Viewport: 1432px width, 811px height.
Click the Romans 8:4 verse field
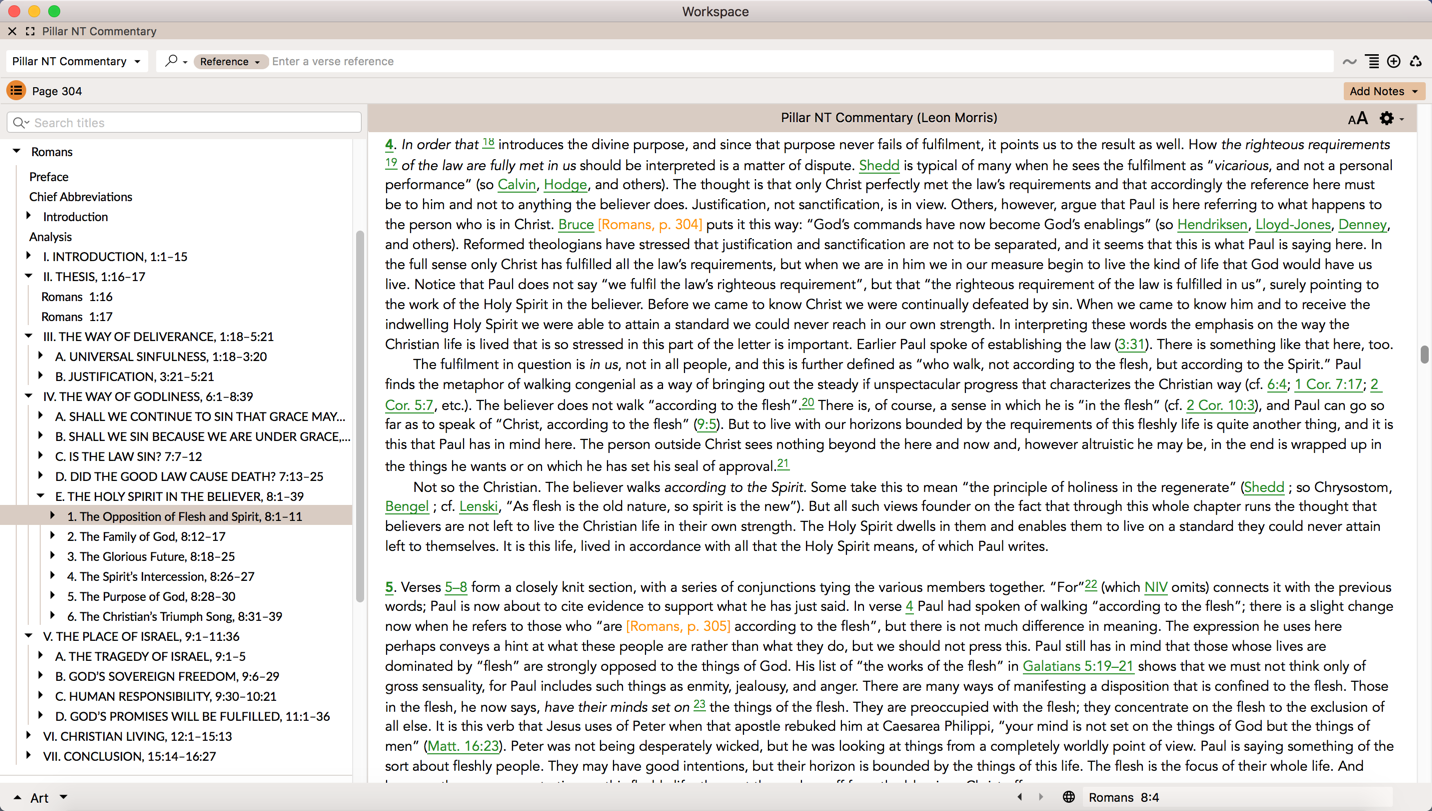coord(1239,797)
